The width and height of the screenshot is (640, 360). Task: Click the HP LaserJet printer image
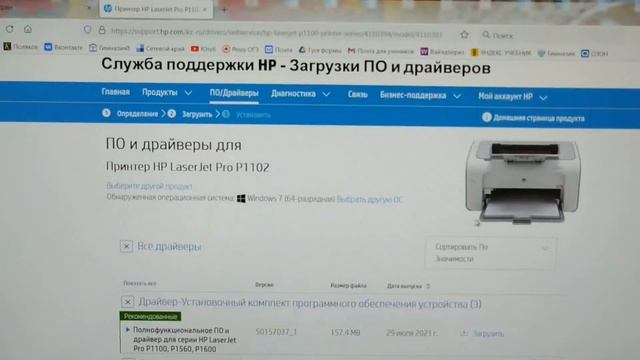(523, 181)
